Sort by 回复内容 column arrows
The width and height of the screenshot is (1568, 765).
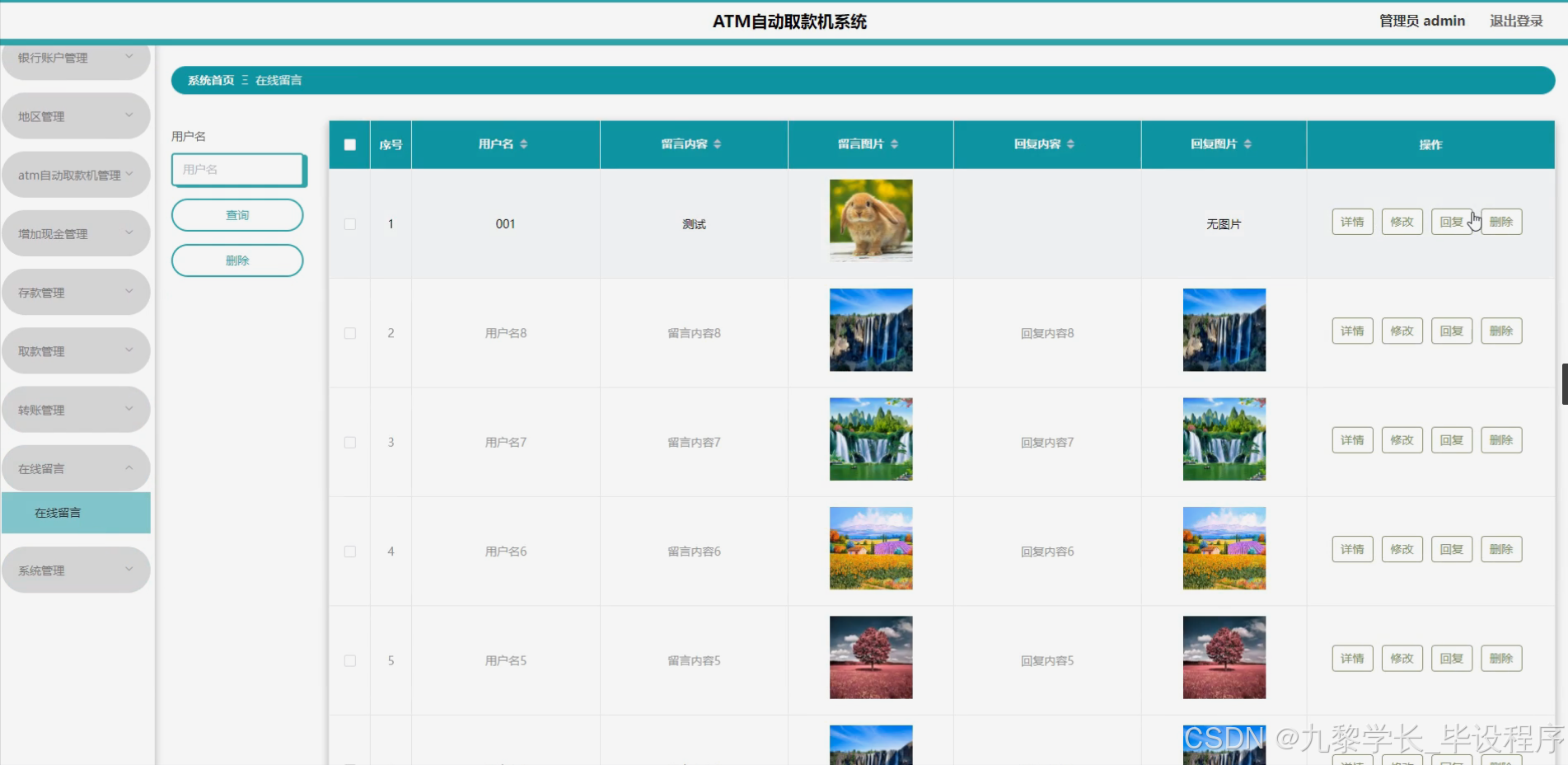(1070, 144)
